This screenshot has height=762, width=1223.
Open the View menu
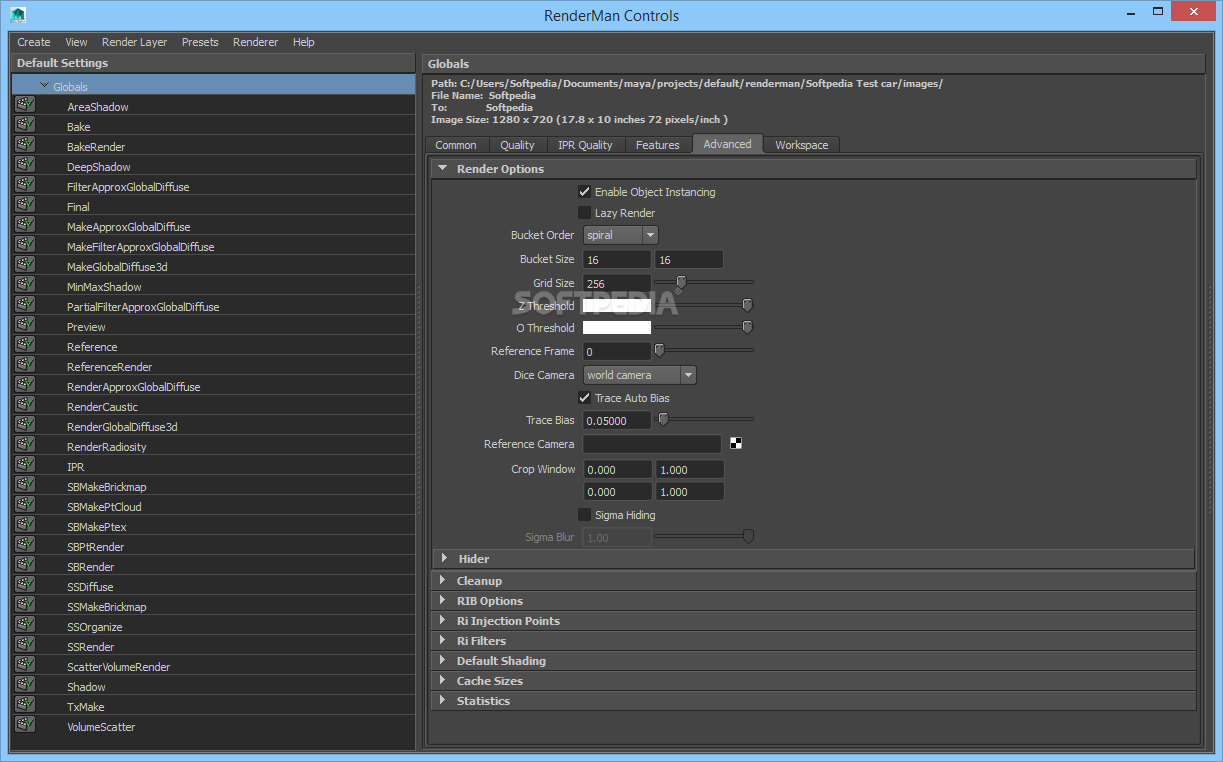[76, 42]
